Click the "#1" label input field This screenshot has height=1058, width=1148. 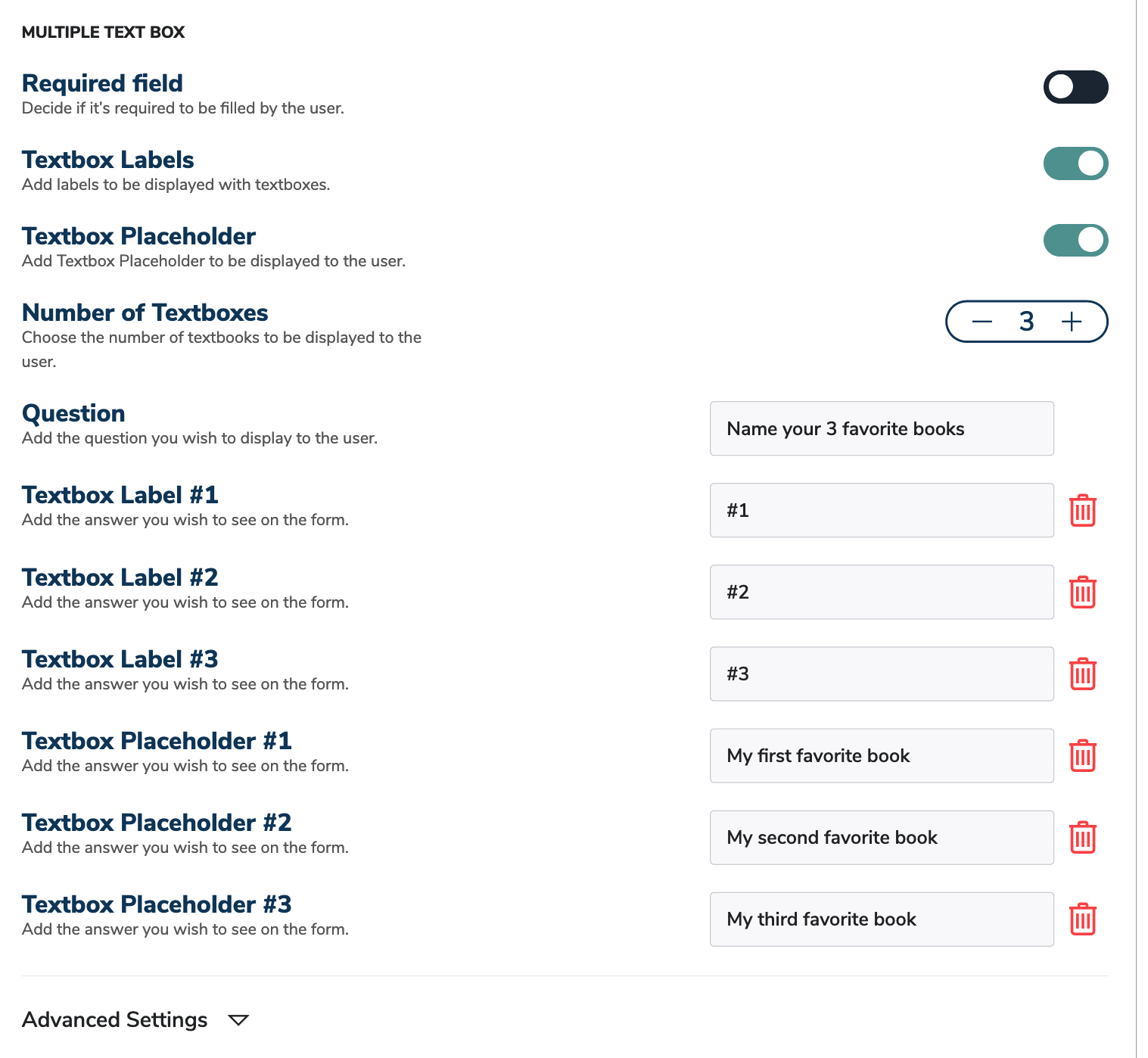click(x=881, y=510)
